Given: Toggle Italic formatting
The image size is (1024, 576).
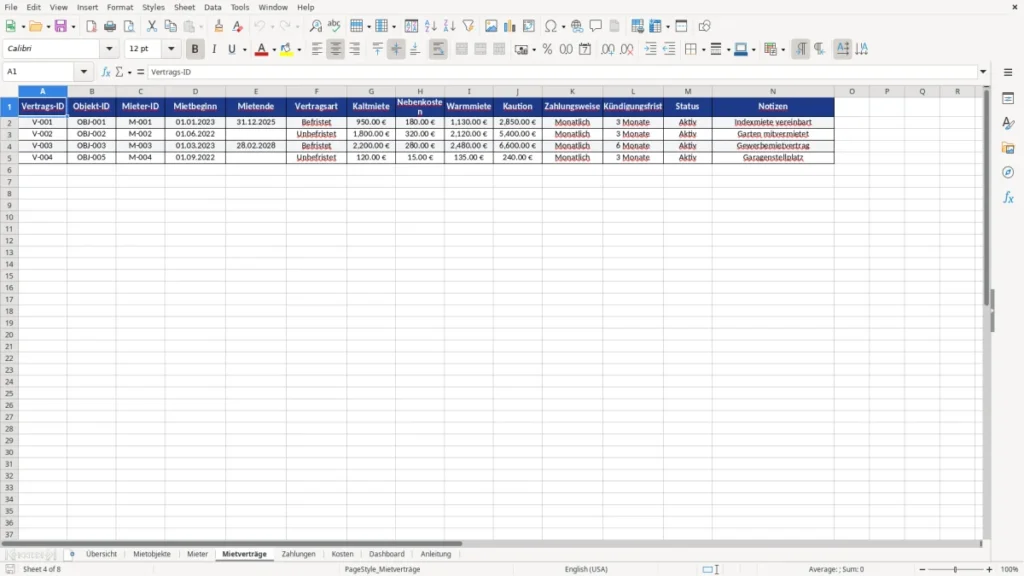Looking at the screenshot, I should (214, 49).
